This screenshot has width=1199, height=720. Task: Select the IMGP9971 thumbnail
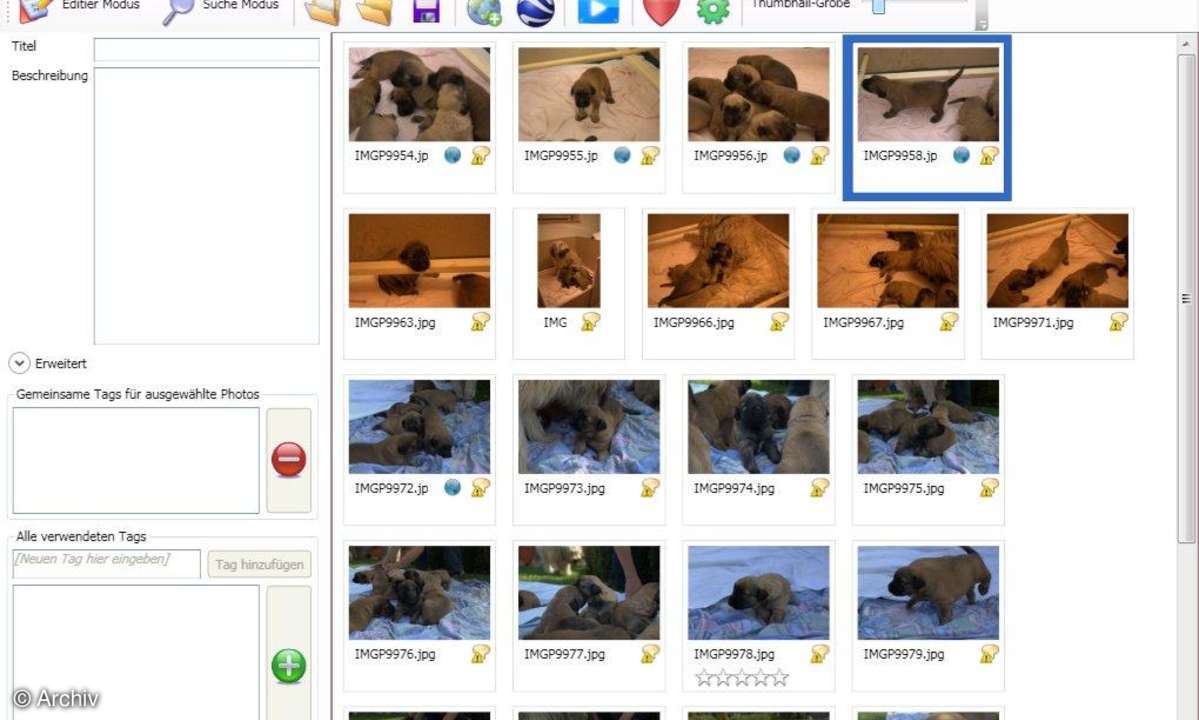pyautogui.click(x=1058, y=261)
